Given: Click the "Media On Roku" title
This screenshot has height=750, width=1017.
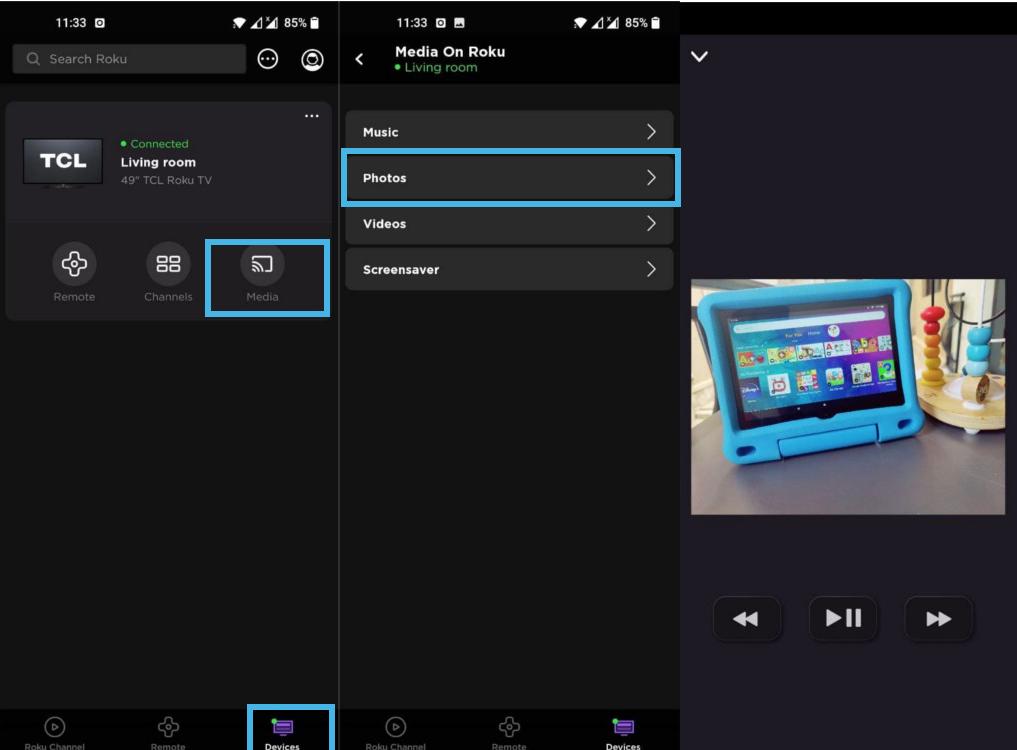Looking at the screenshot, I should 450,51.
